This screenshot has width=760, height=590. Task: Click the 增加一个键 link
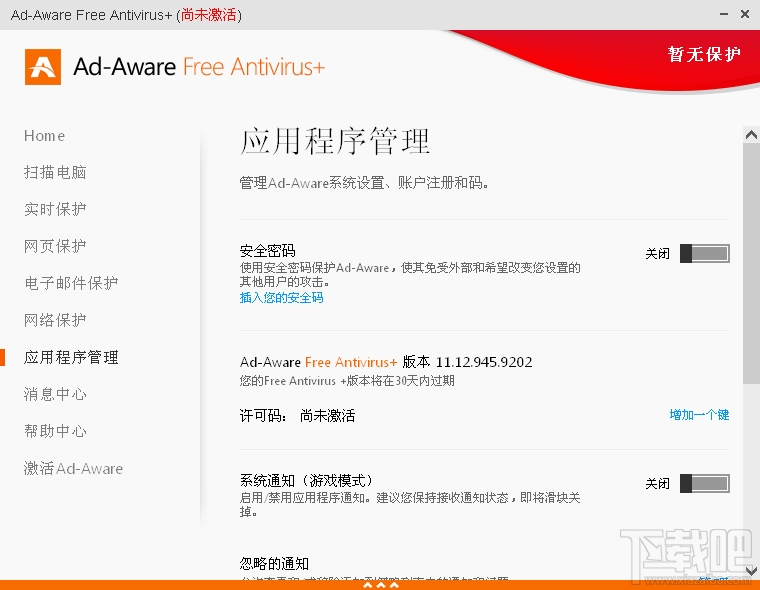(699, 415)
